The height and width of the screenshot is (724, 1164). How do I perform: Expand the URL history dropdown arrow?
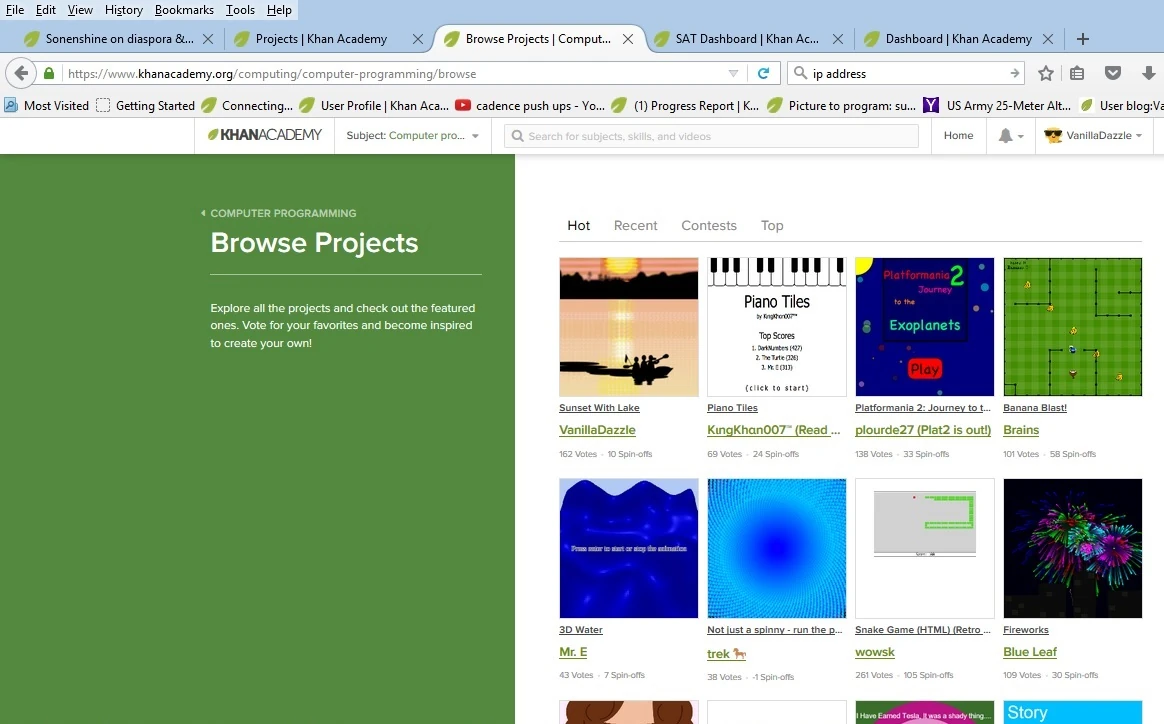(x=733, y=74)
